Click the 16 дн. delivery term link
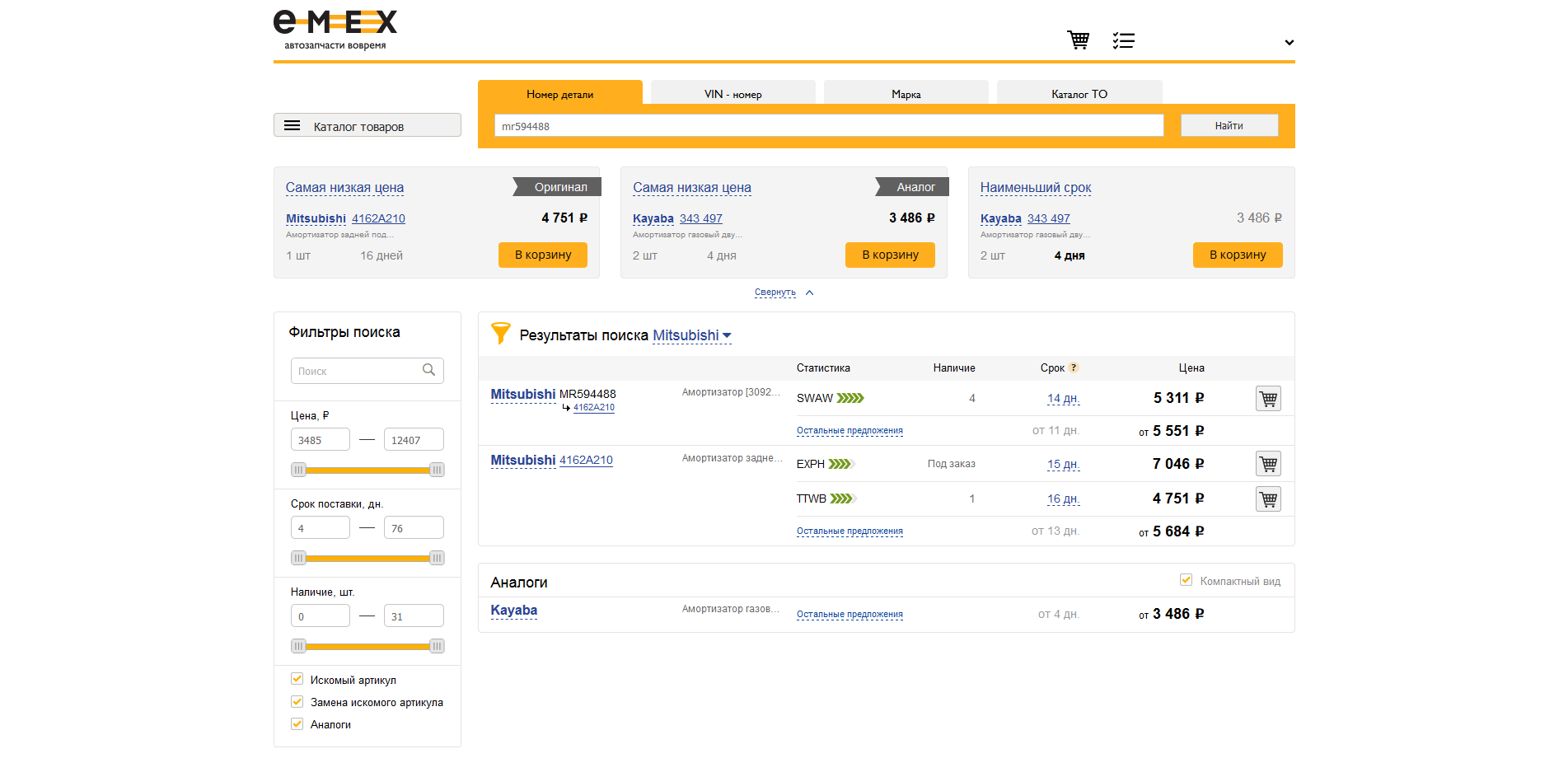 click(1063, 498)
